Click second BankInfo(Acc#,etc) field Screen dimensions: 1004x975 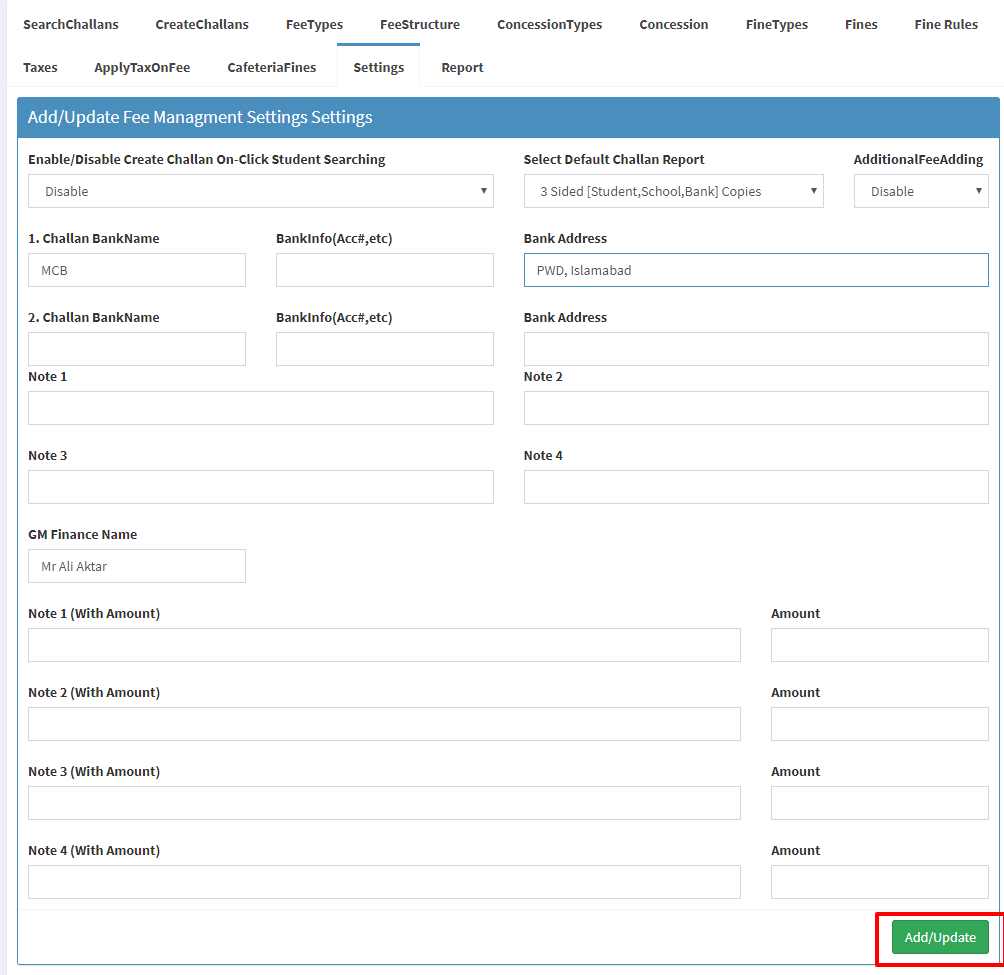(x=385, y=349)
